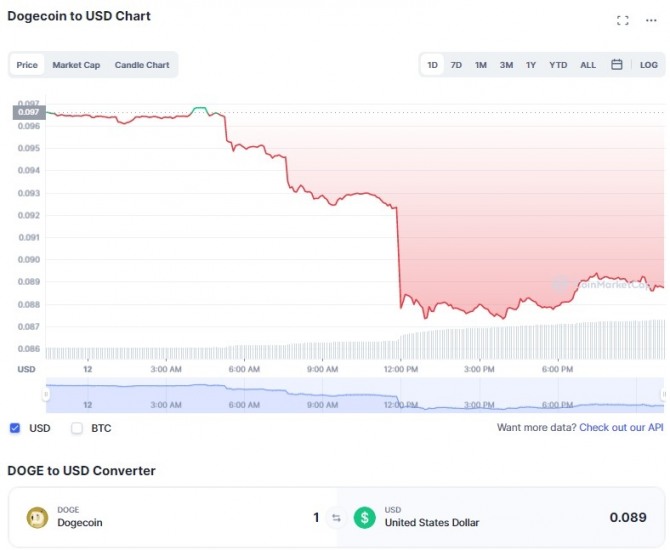
Task: Follow the Check out our API link
Action: tap(621, 427)
